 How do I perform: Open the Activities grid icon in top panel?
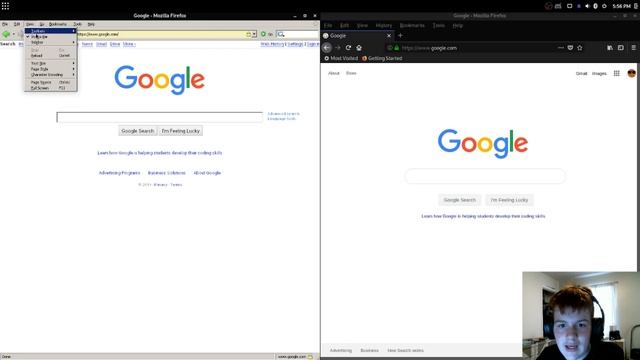(5, 6)
